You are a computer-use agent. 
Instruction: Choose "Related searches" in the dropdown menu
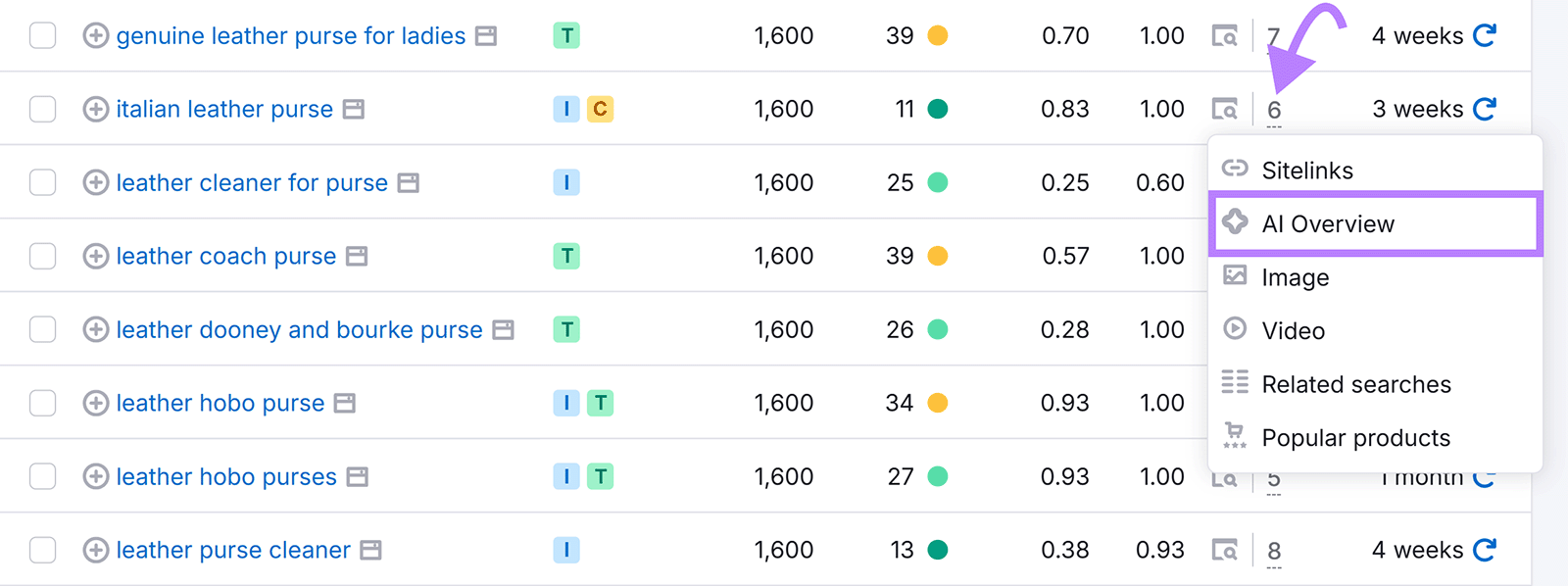[1356, 384]
